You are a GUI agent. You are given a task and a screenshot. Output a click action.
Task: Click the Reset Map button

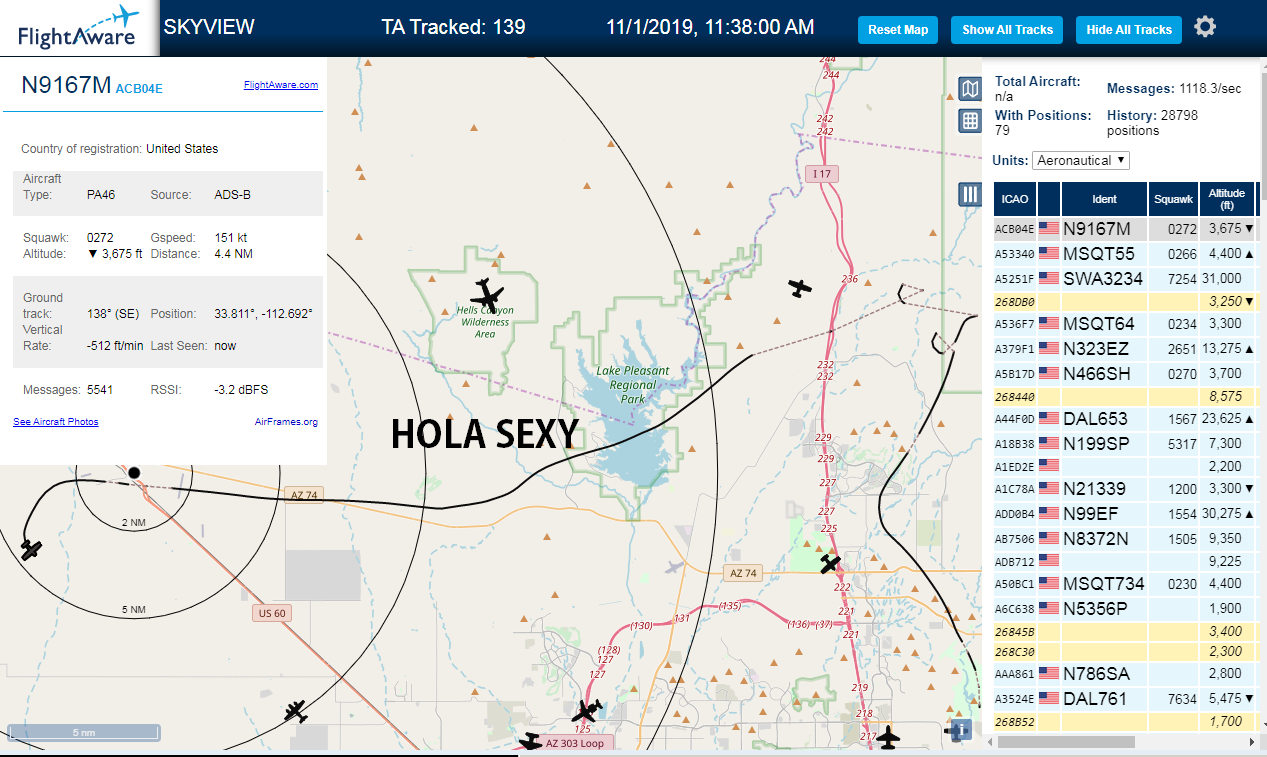click(x=898, y=30)
